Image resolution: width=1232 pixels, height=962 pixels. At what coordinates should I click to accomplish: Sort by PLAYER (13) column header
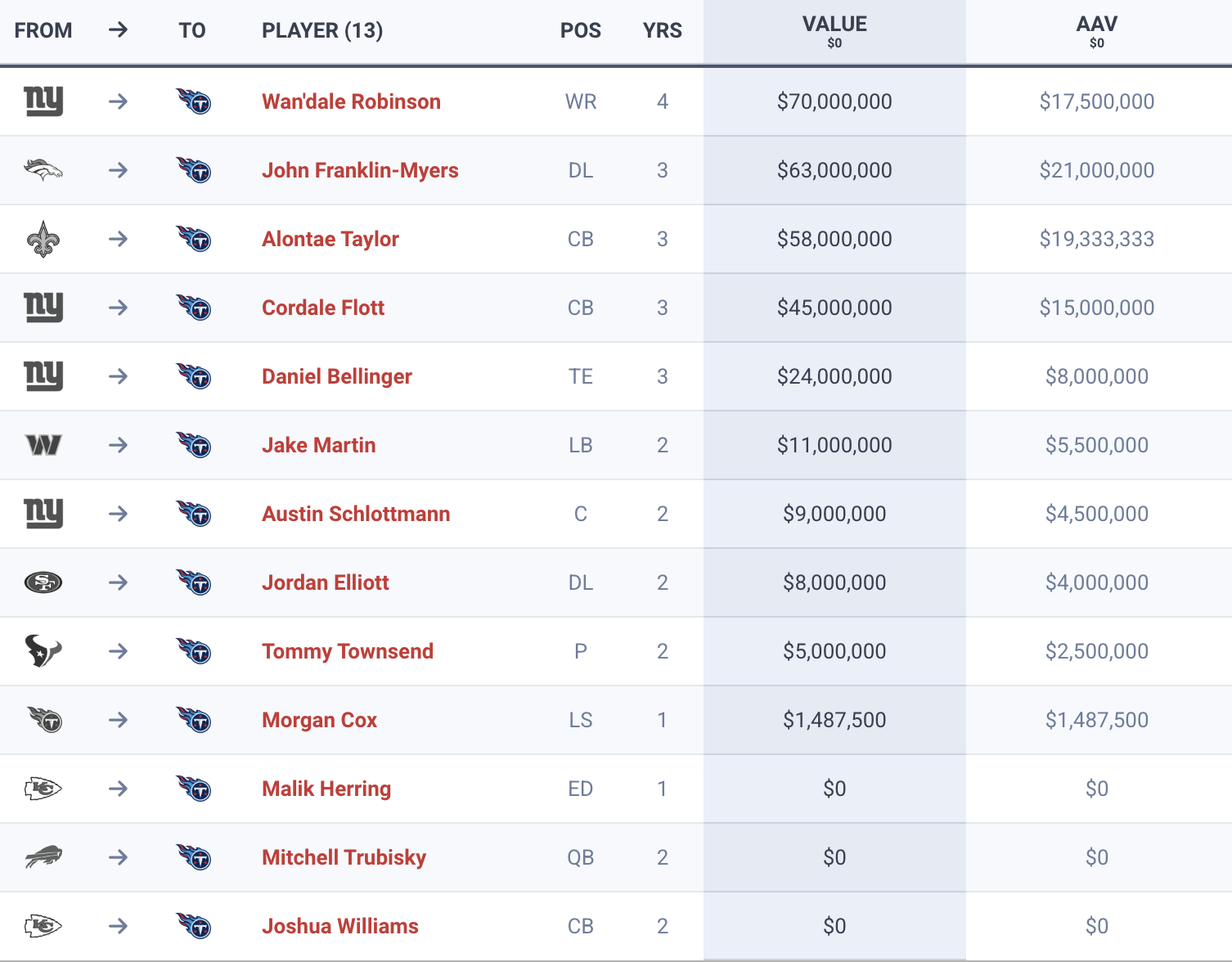click(x=322, y=31)
